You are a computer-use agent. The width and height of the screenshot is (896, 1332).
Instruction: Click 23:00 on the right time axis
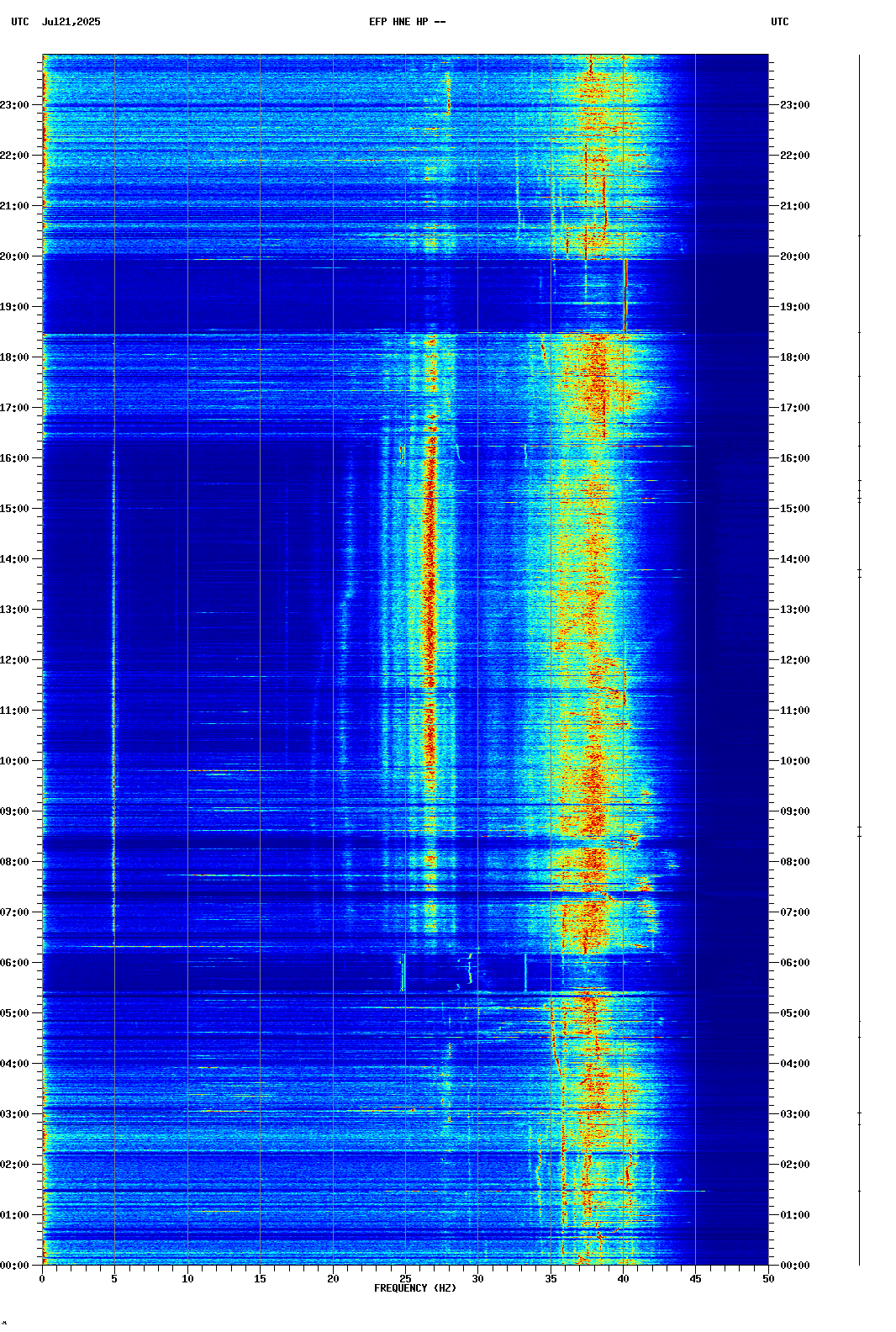pyautogui.click(x=795, y=105)
